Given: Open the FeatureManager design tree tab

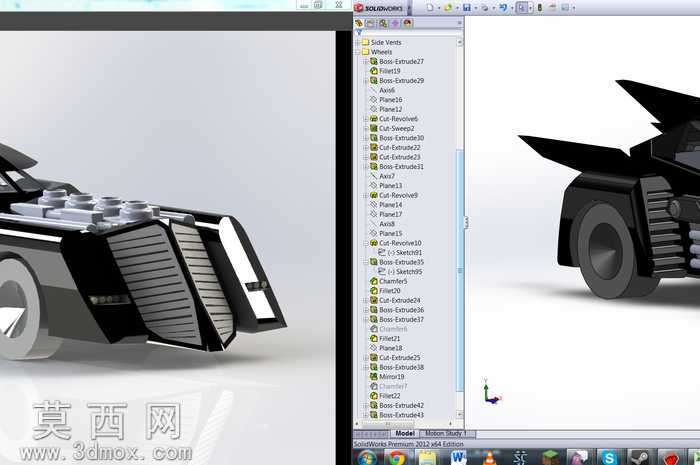Looking at the screenshot, I should point(359,23).
